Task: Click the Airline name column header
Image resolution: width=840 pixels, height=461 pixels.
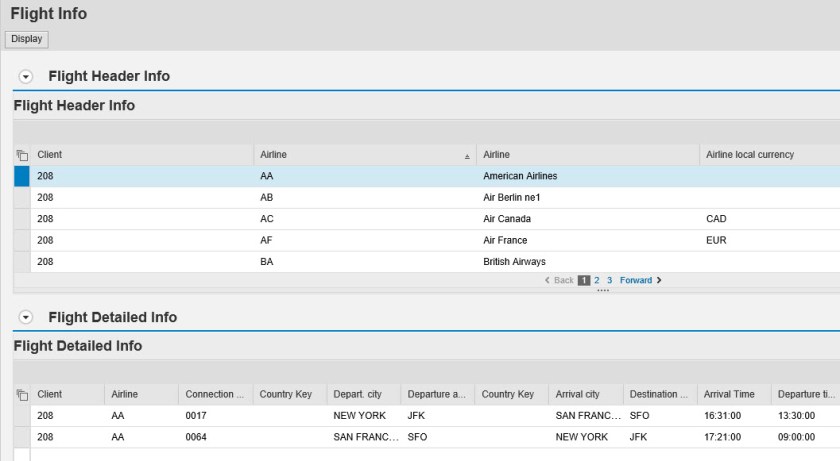Action: (588, 155)
